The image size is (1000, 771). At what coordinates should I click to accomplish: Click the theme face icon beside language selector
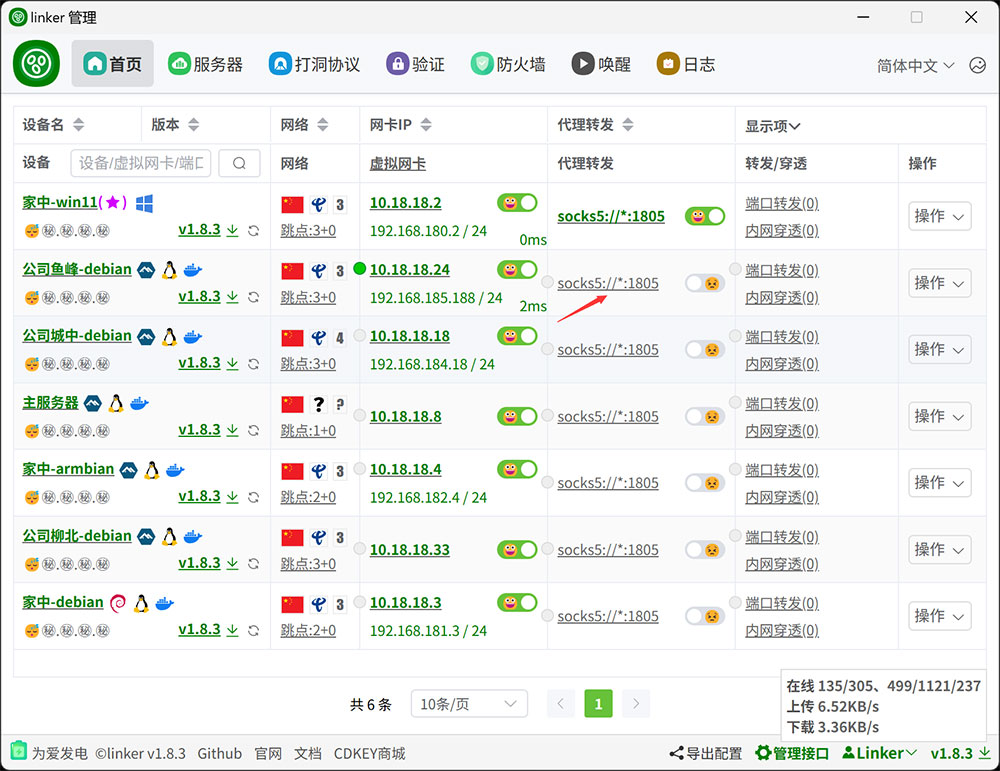pyautogui.click(x=977, y=65)
